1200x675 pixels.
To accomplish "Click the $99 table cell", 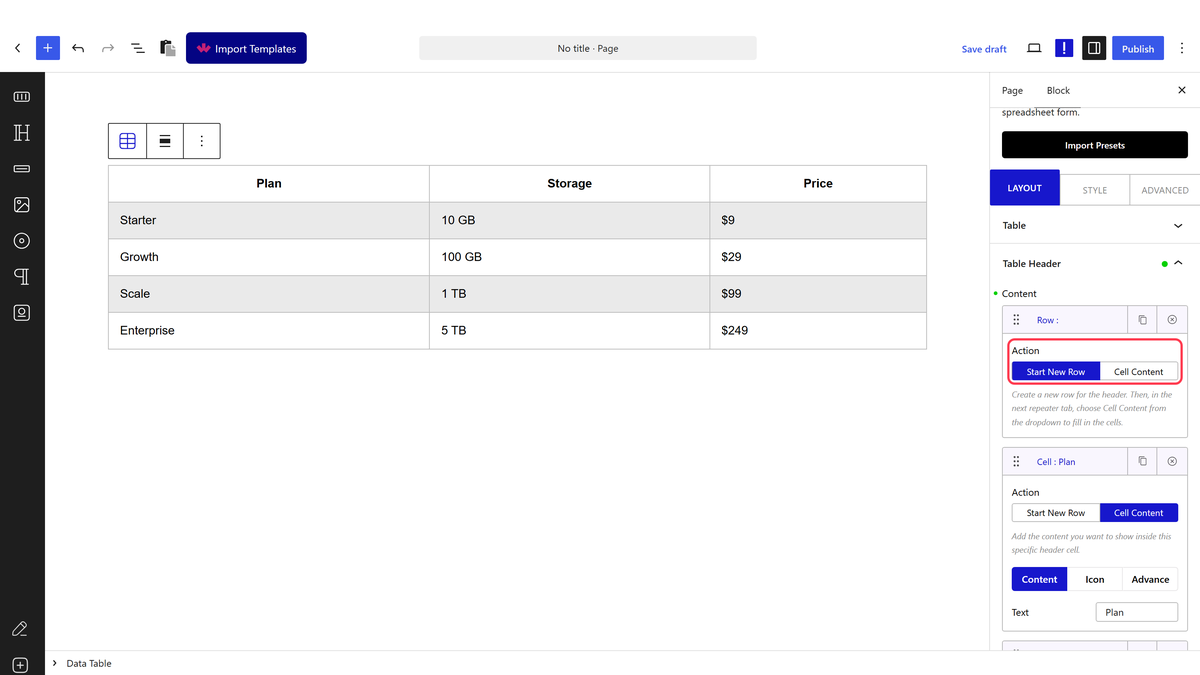I will click(x=818, y=294).
